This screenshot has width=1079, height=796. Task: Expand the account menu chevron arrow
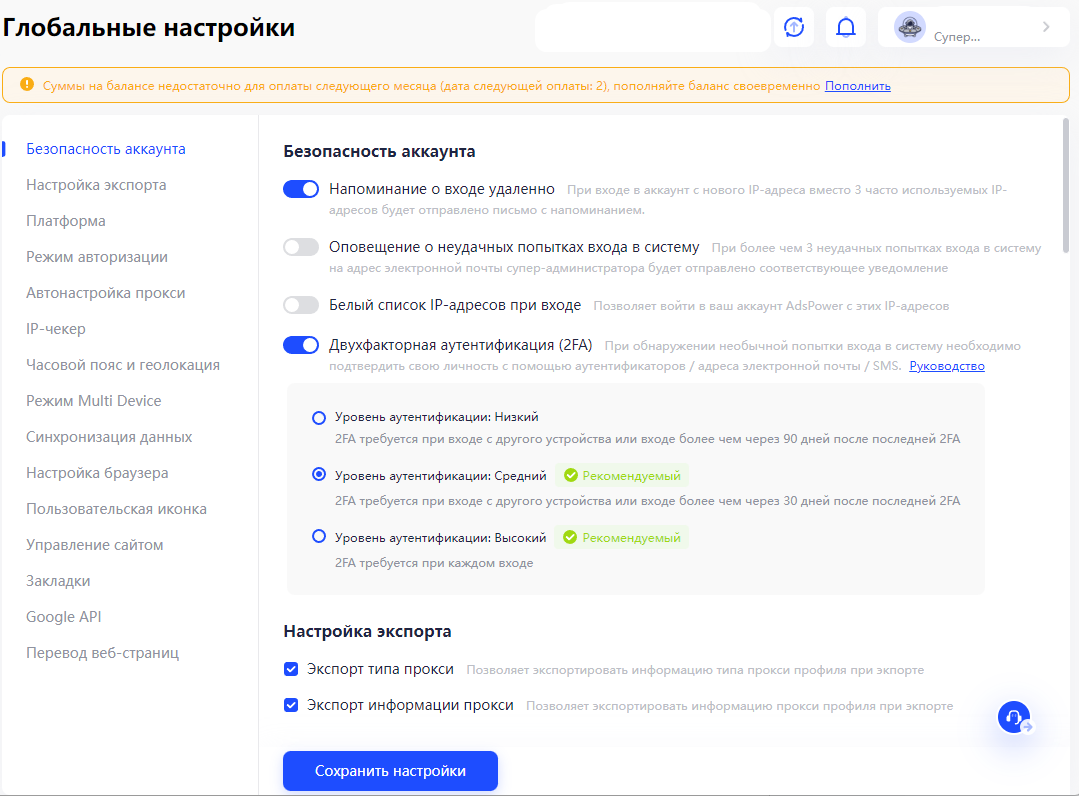click(1046, 27)
